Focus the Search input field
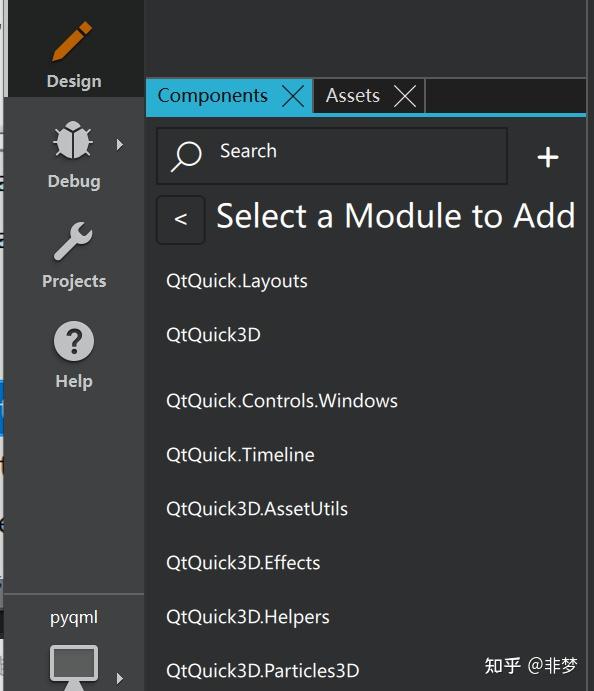Viewport: 594px width, 691px height. 332,156
